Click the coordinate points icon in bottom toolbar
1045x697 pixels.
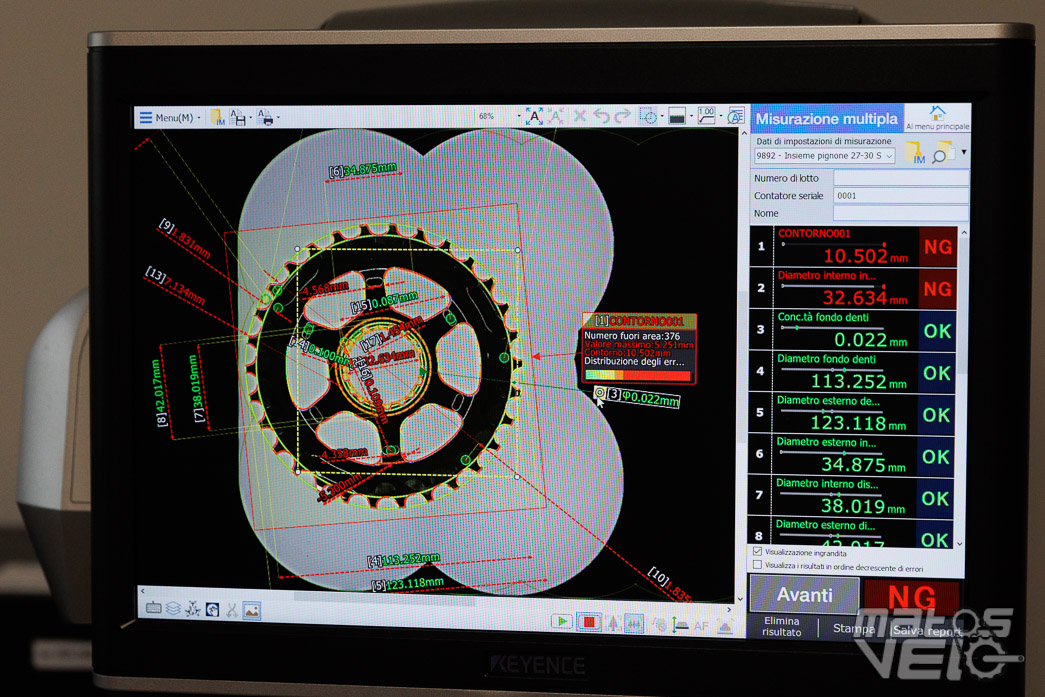pyautogui.click(x=193, y=608)
